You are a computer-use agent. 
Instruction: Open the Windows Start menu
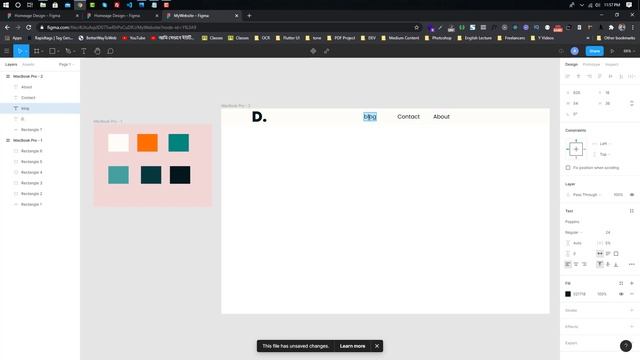pos(6,5)
